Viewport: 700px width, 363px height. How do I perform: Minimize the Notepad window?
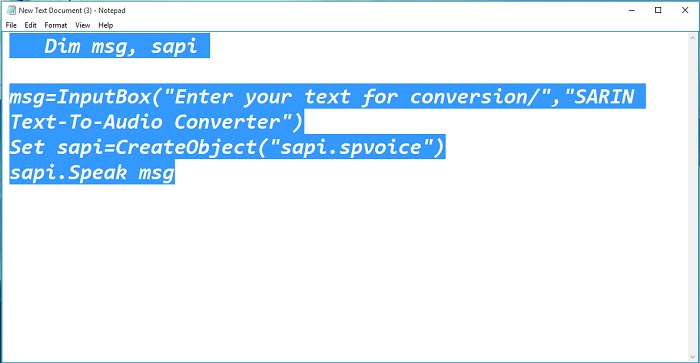pyautogui.click(x=631, y=10)
